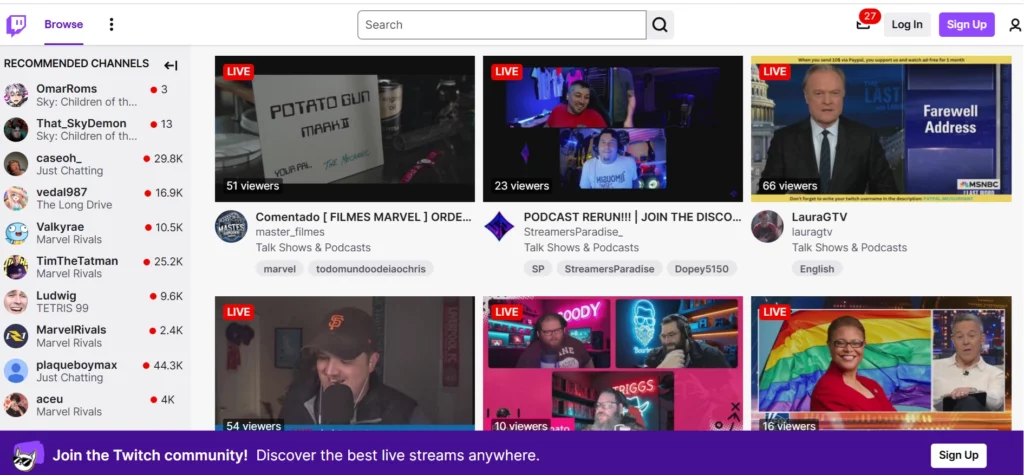Click the Log In button
The height and width of the screenshot is (475, 1024).
tap(907, 25)
